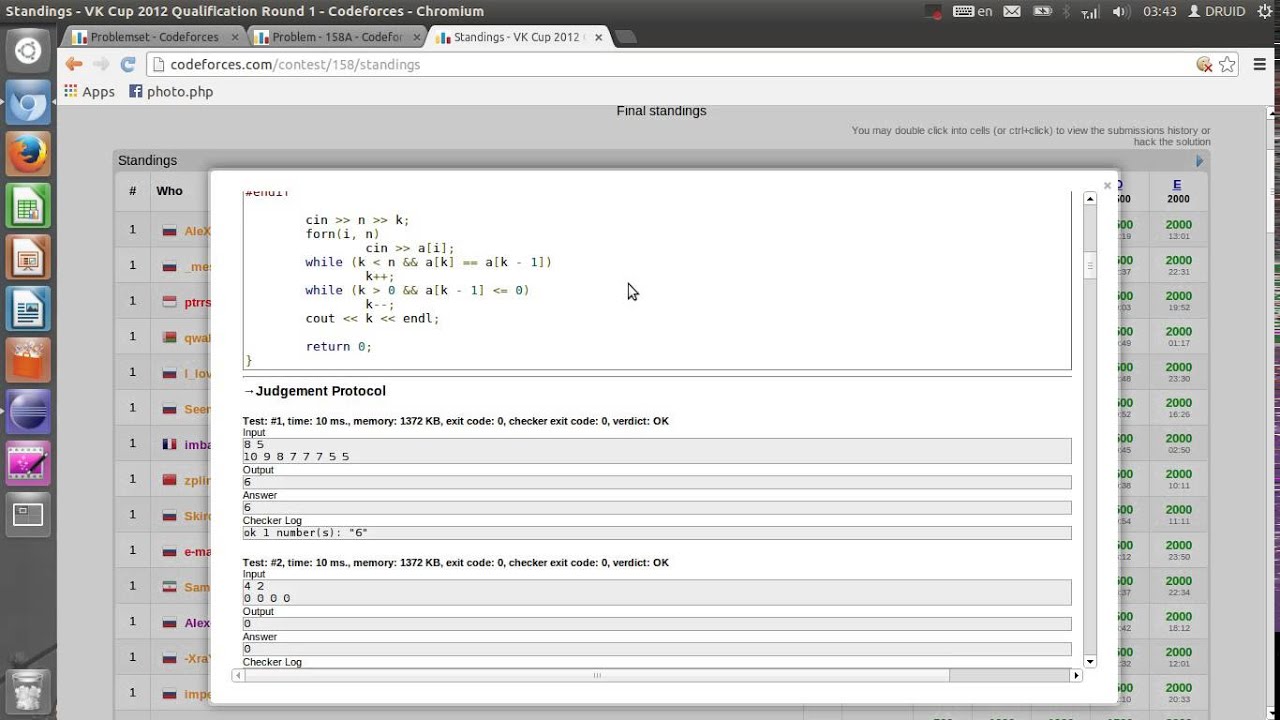Click the popup's vertical scrollbar thumb
Screen dimensions: 1280x720
click(x=1090, y=265)
